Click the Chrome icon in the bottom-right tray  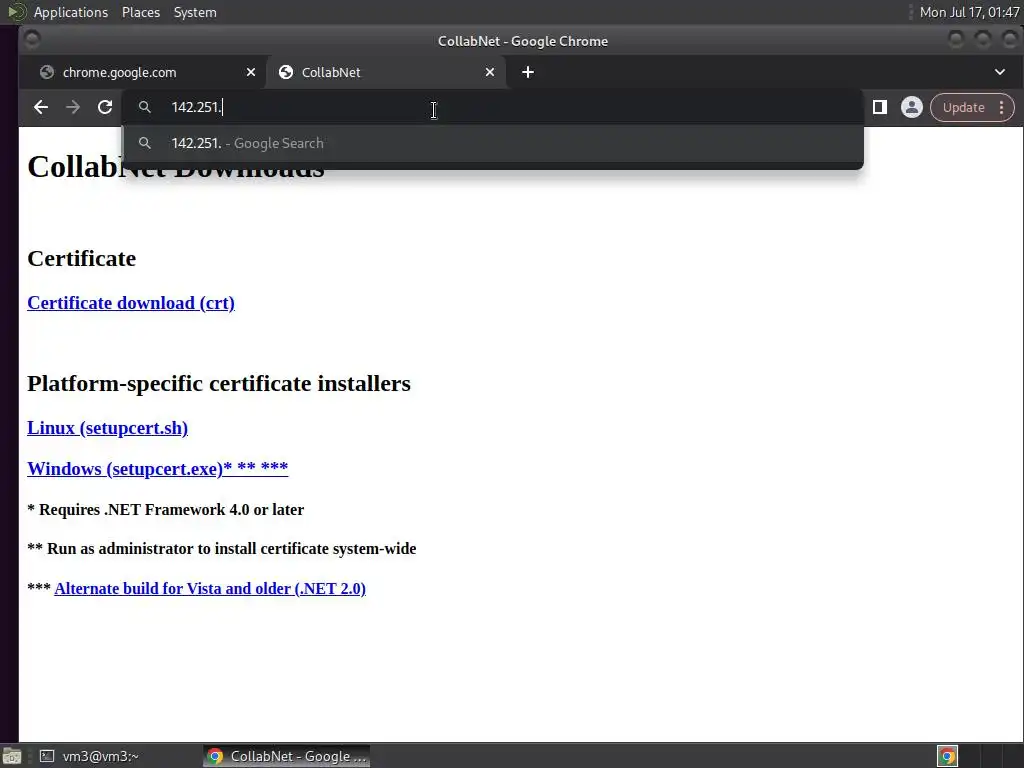click(947, 756)
